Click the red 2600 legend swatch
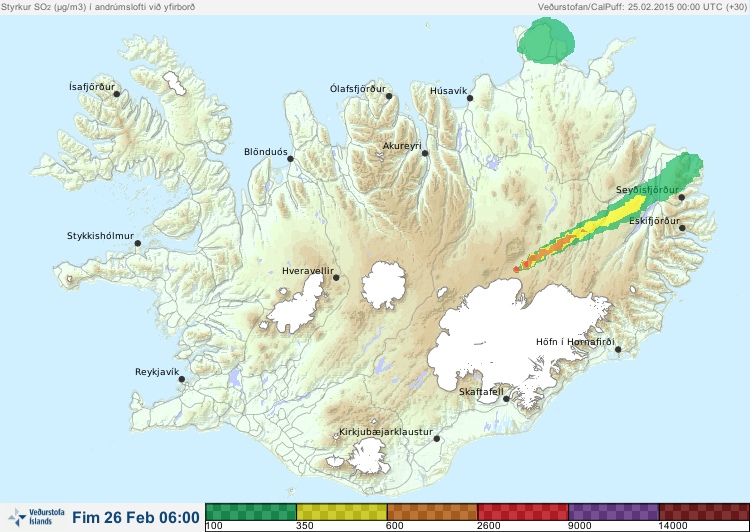Image resolution: width=750 pixels, height=532 pixels. (523, 512)
